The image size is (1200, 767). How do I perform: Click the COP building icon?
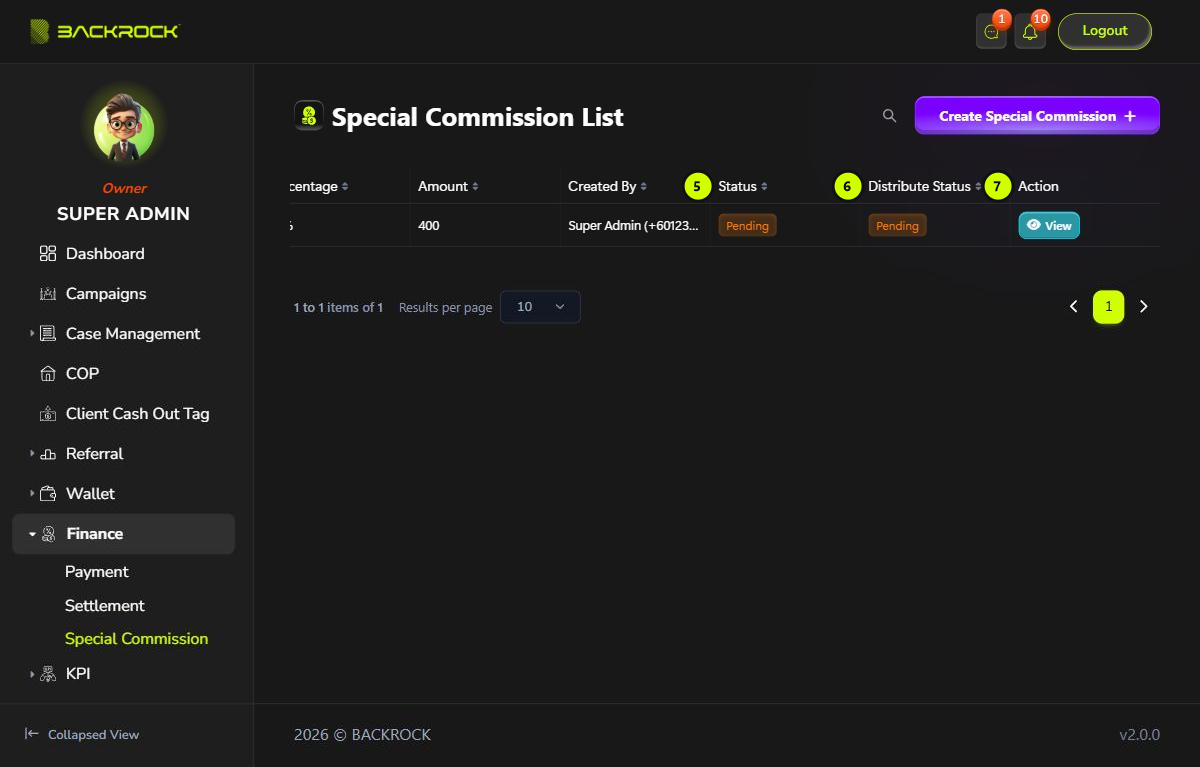click(48, 374)
